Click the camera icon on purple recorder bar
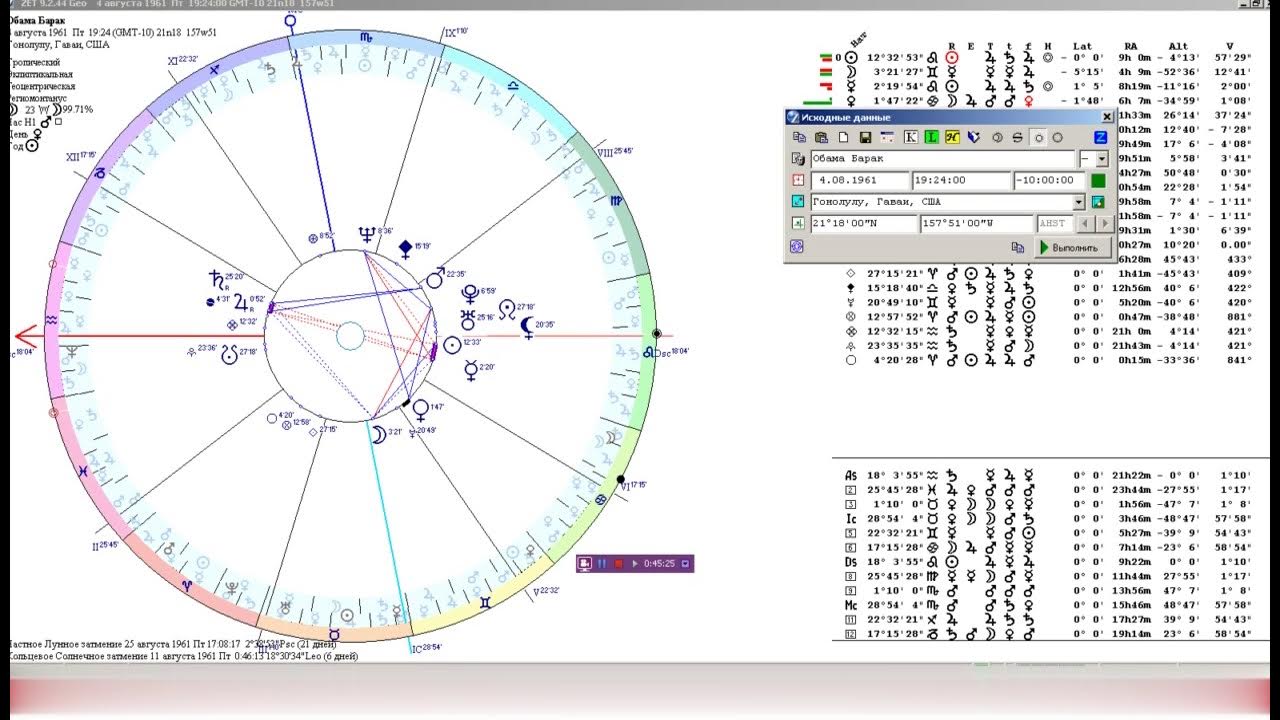The height and width of the screenshot is (720, 1280). [x=586, y=564]
